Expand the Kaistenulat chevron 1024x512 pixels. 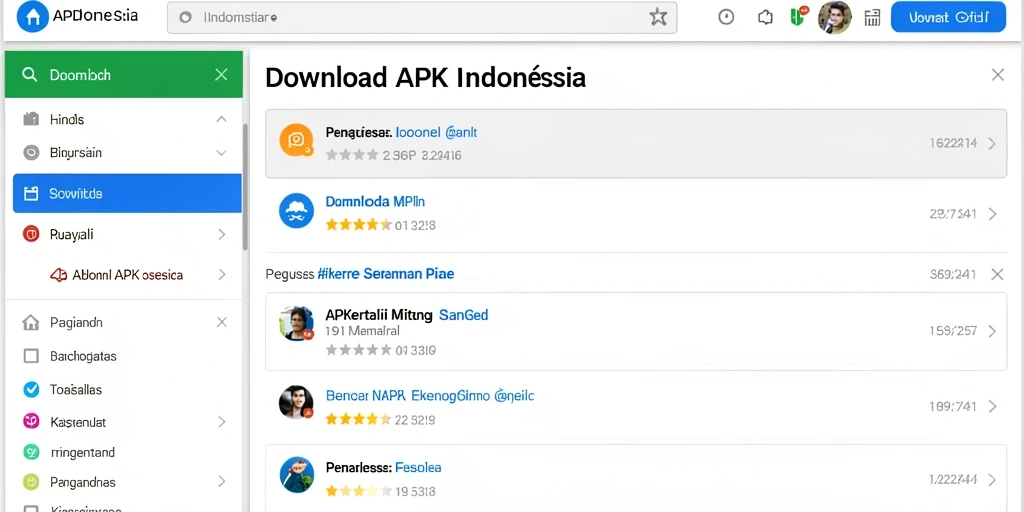tap(221, 421)
